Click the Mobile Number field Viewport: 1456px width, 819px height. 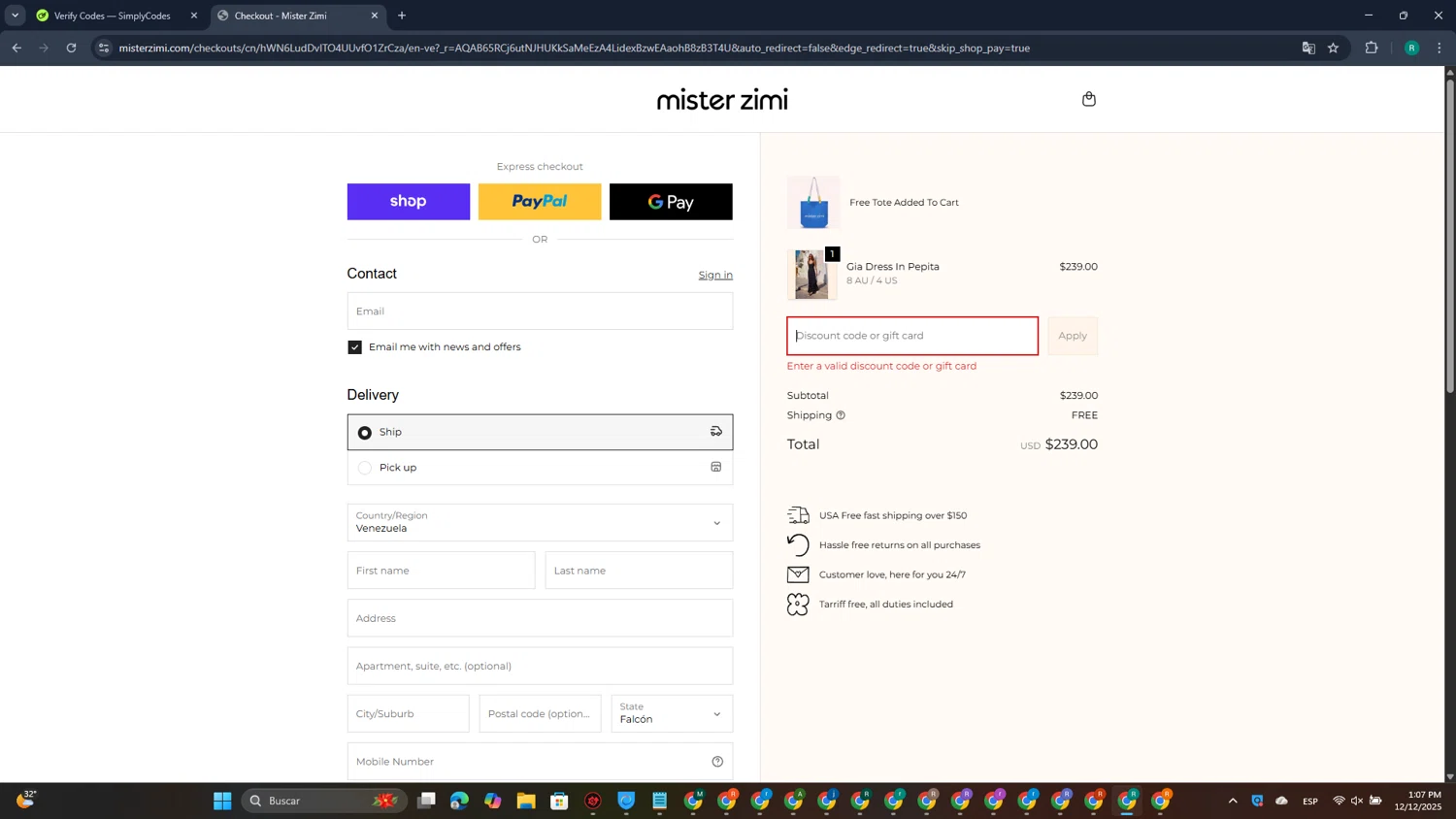tap(540, 762)
